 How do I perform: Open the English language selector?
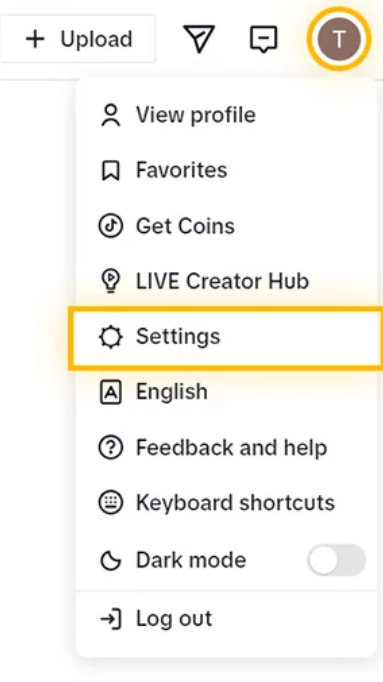tap(226, 392)
